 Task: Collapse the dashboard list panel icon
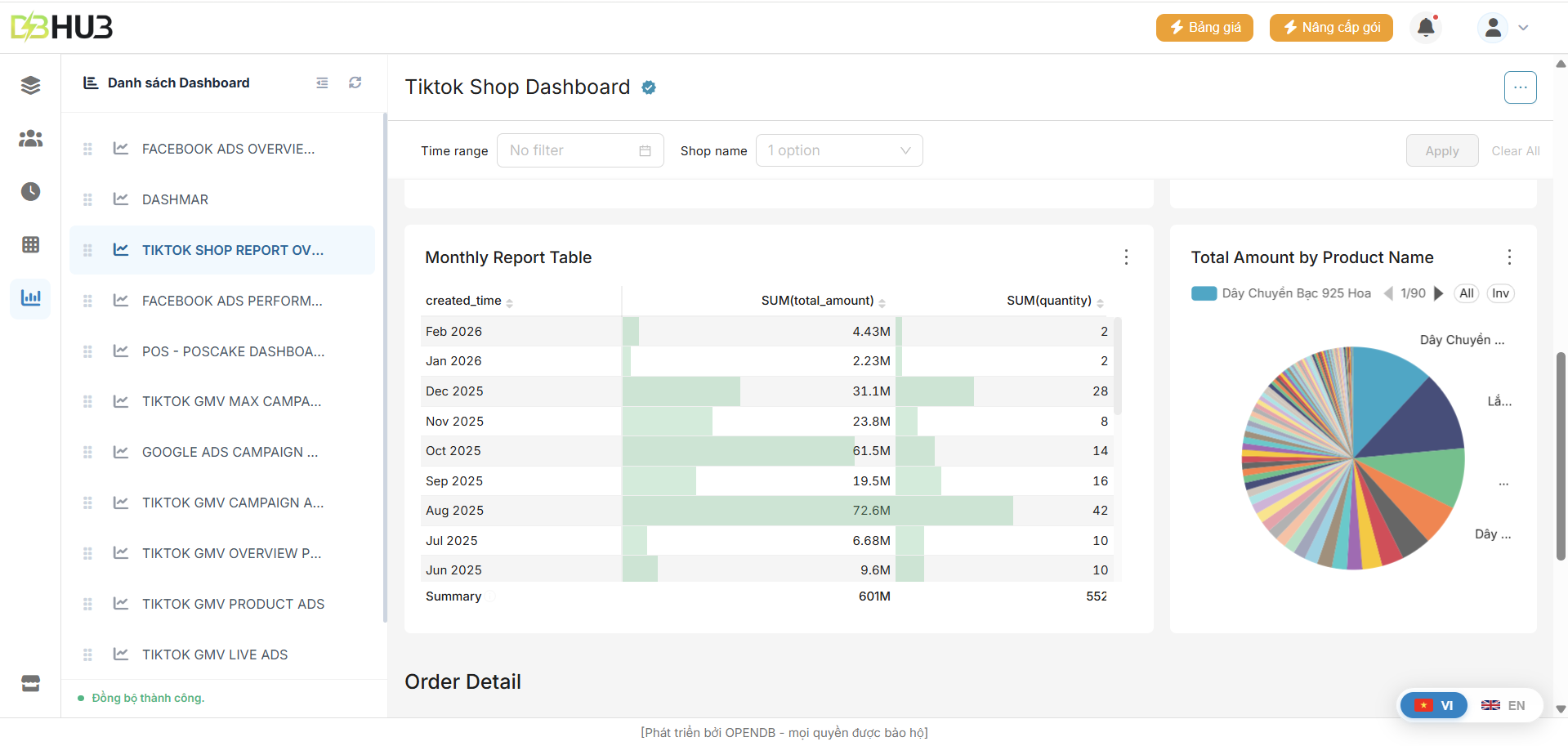click(322, 83)
